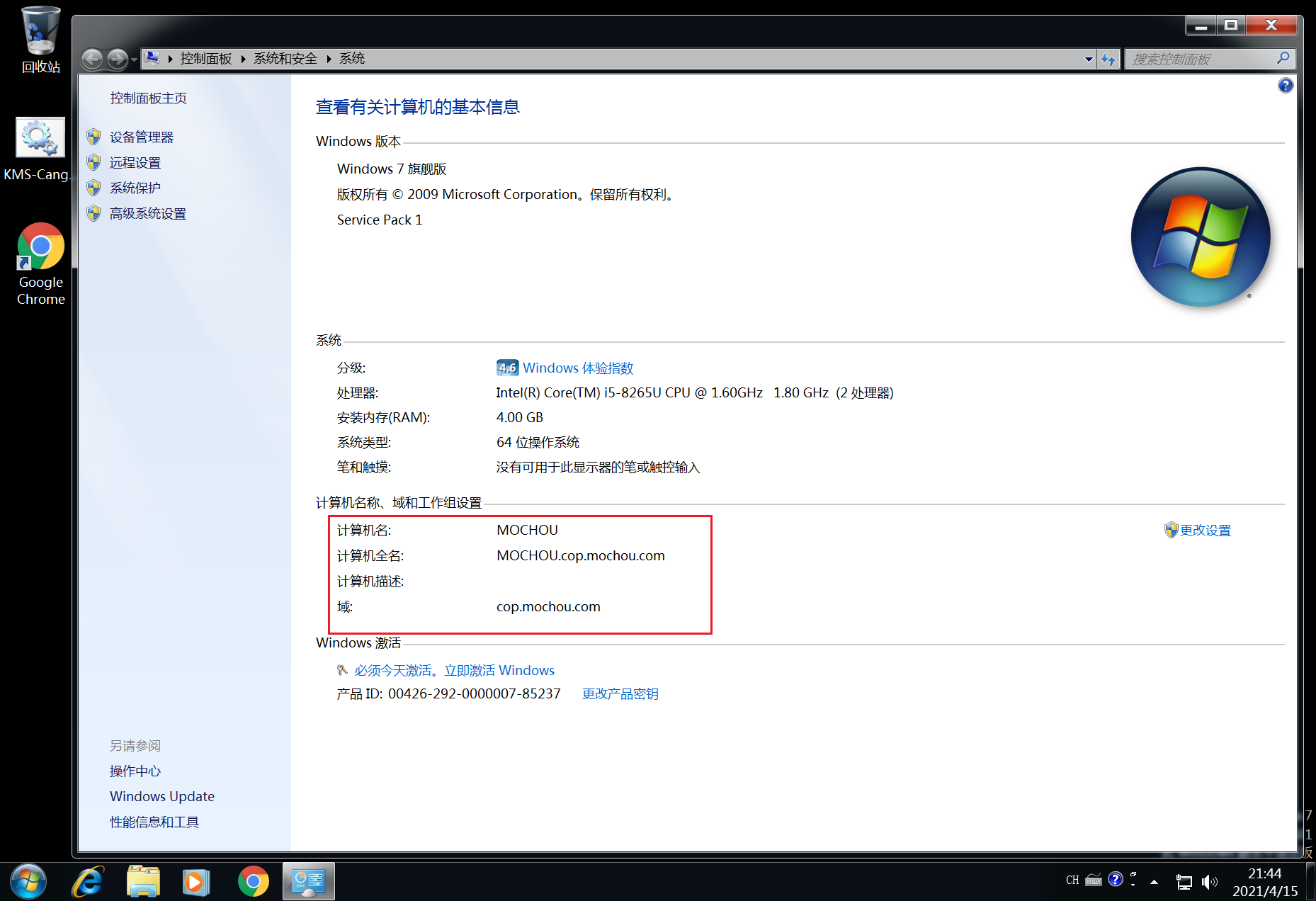Viewport: 1316px width, 901px height.
Task: Click the shield icon beside 高级系统设置
Action: pyautogui.click(x=93, y=213)
